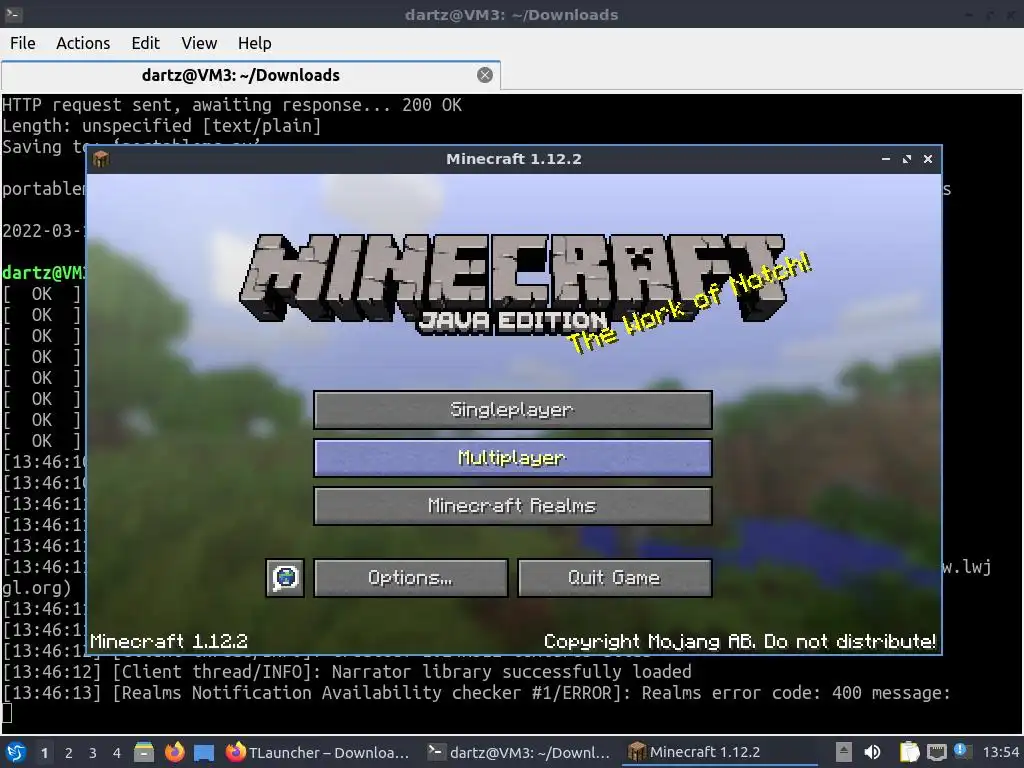Switch to the TLauncher Firefox window in the taskbar
The image size is (1024, 768).
pyautogui.click(x=318, y=752)
